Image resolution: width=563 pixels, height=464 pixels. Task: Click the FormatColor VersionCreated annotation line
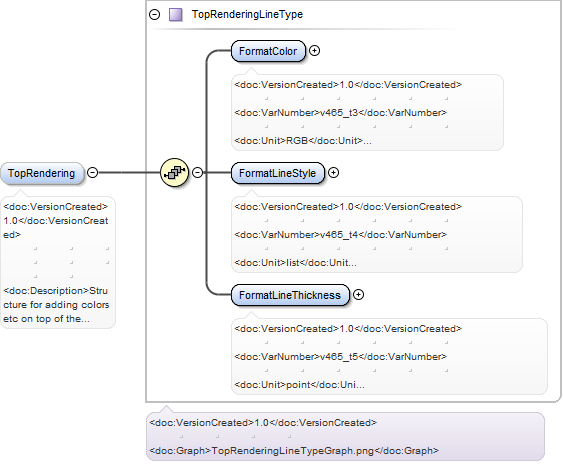point(348,85)
